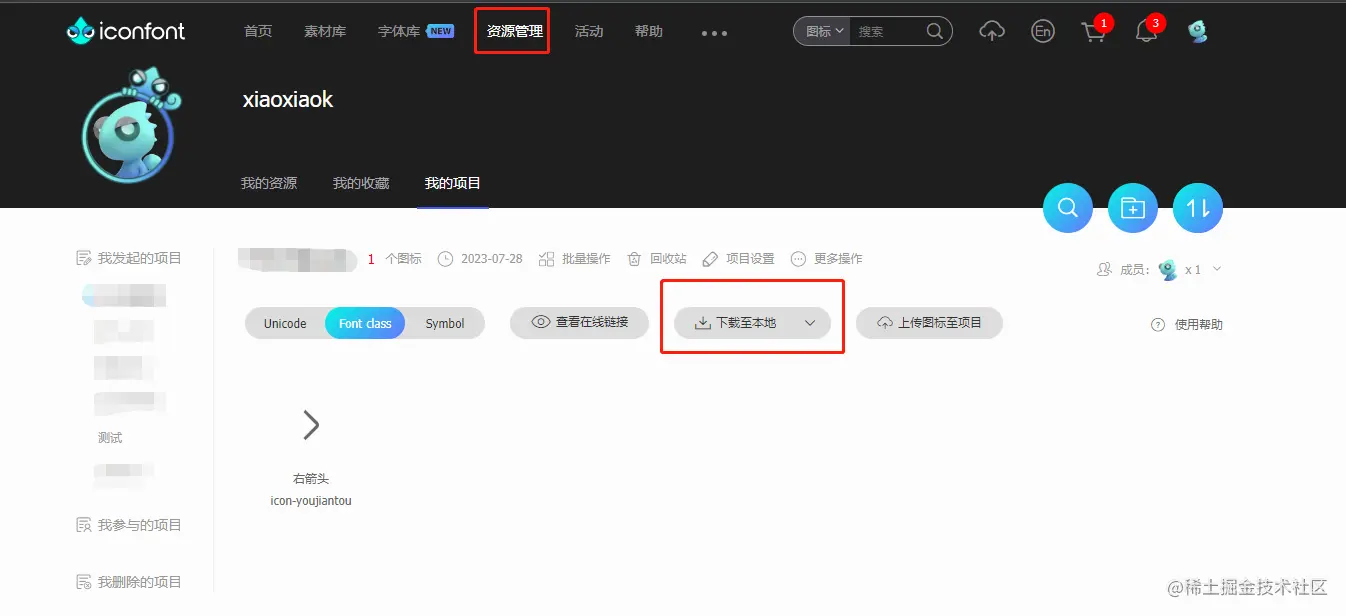Open 更多操作 more actions
The image size is (1346, 616).
826,259
